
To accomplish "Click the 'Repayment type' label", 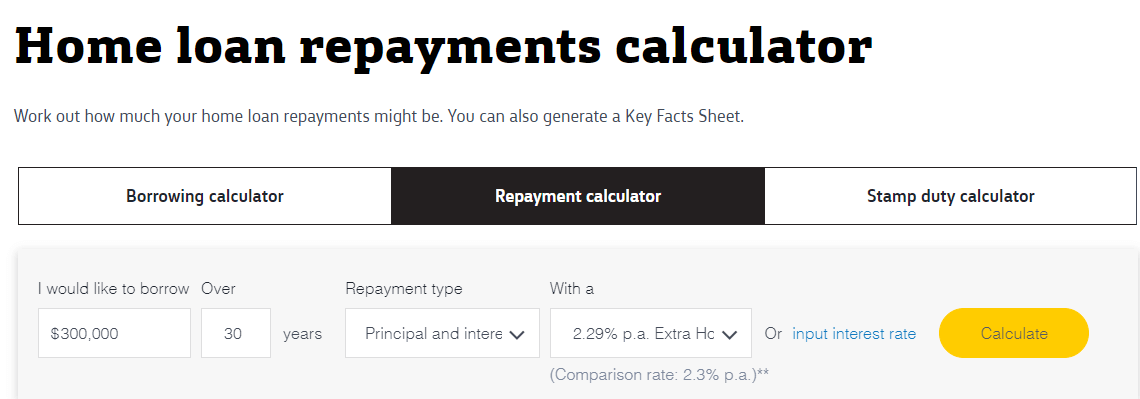I will [404, 289].
